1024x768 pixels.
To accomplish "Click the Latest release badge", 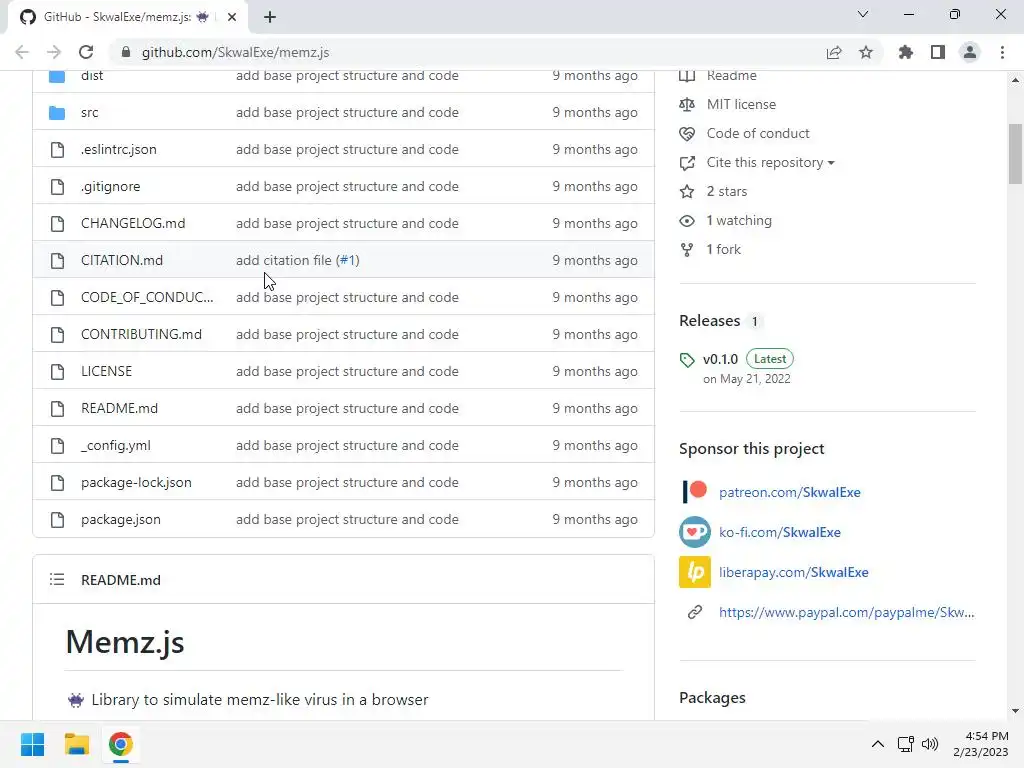I will tap(770, 359).
